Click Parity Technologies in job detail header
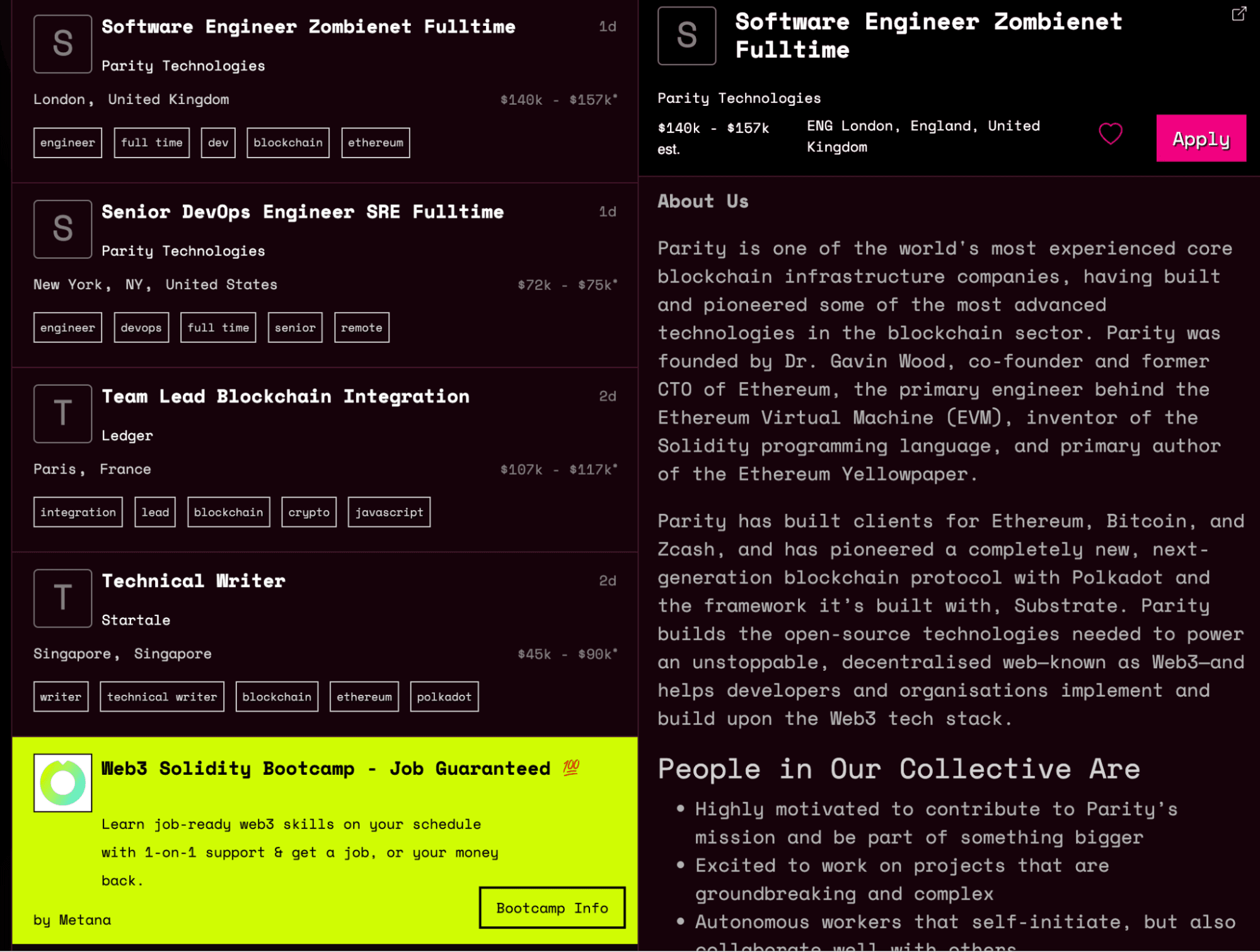1260x952 pixels. [739, 98]
